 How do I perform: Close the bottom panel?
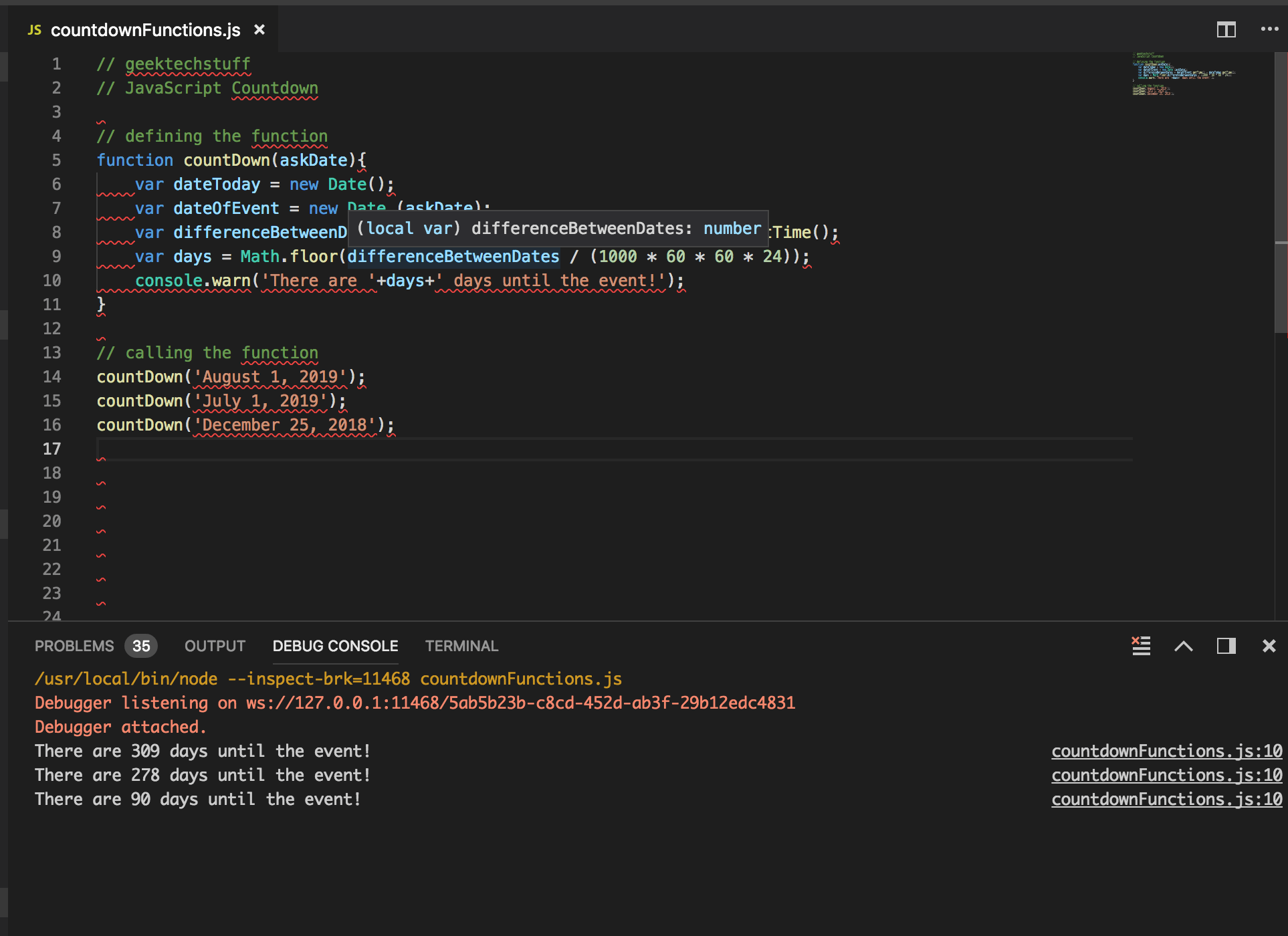1268,646
